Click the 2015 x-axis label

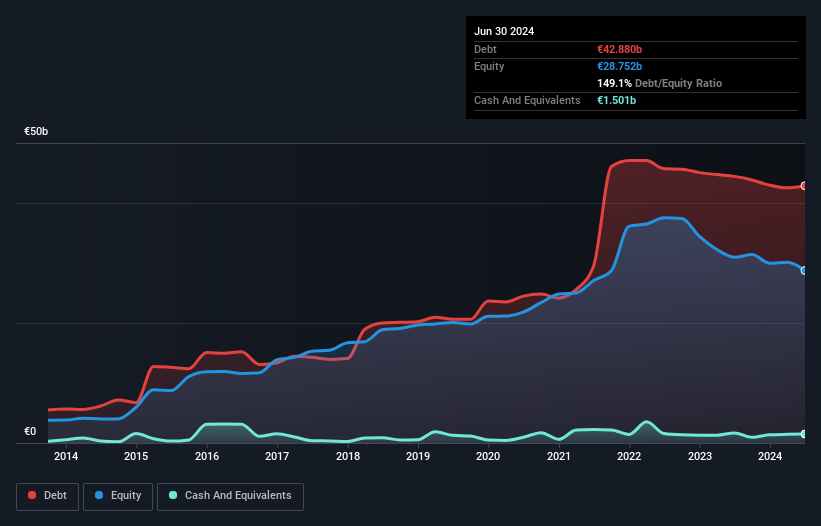pos(136,456)
